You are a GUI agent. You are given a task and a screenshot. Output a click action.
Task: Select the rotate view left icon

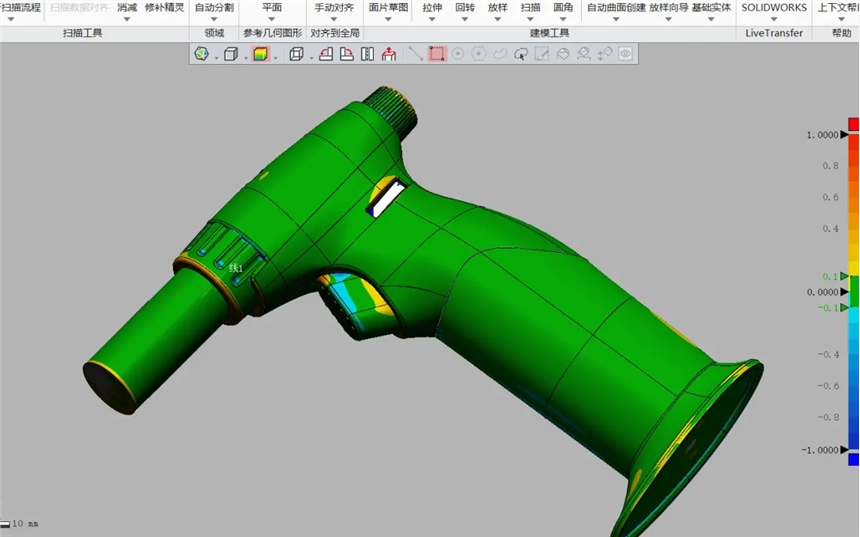coord(326,54)
